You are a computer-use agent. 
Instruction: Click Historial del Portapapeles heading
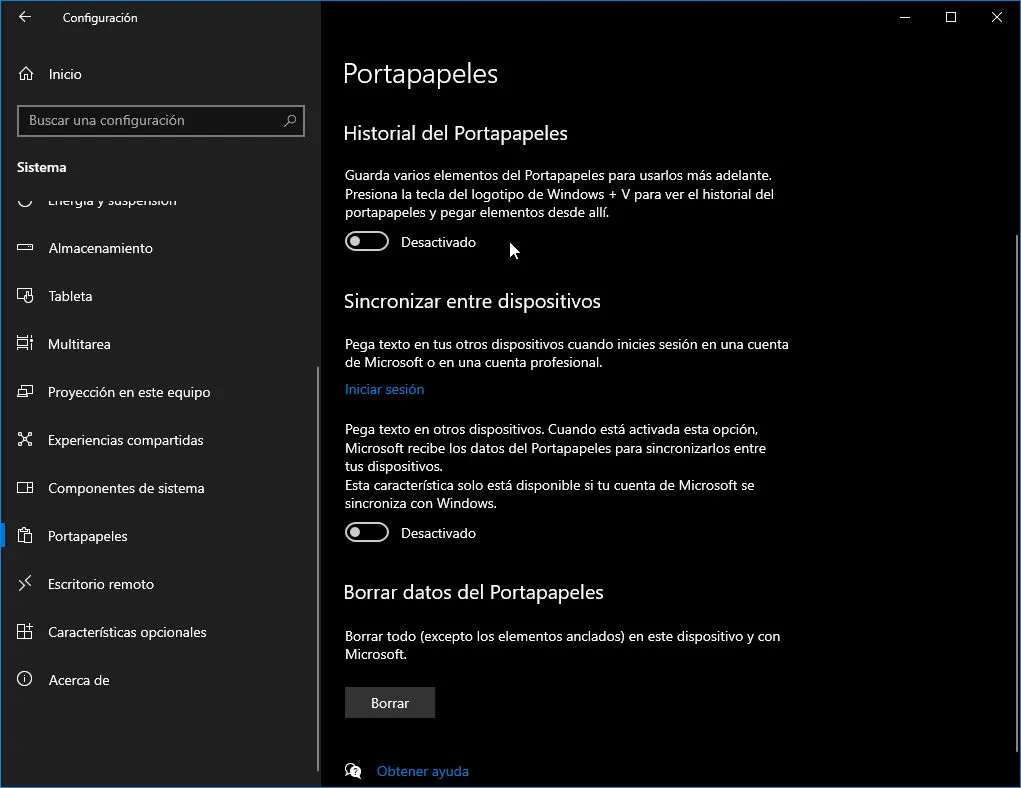click(x=456, y=134)
